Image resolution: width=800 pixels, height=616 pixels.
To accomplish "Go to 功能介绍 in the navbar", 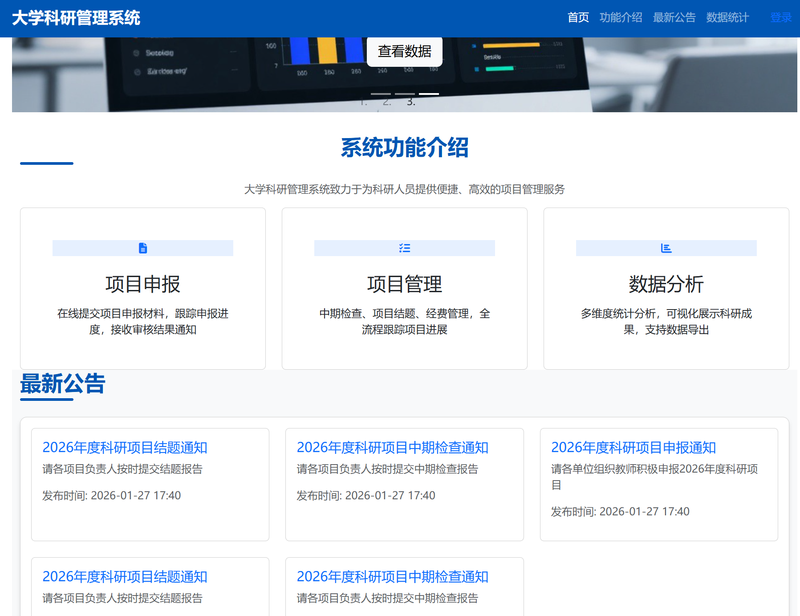I will click(x=621, y=18).
